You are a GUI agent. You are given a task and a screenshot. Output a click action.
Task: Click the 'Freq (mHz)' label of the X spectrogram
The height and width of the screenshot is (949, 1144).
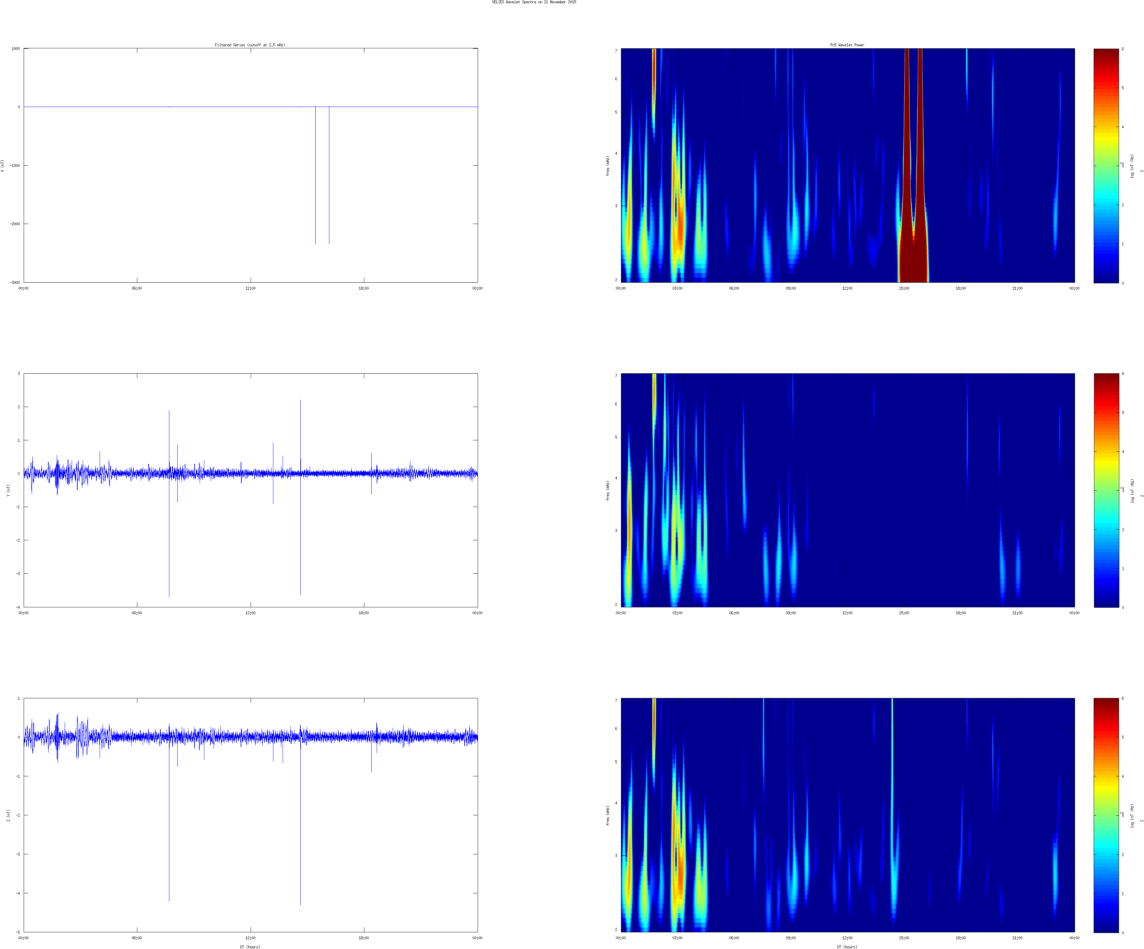tap(607, 166)
